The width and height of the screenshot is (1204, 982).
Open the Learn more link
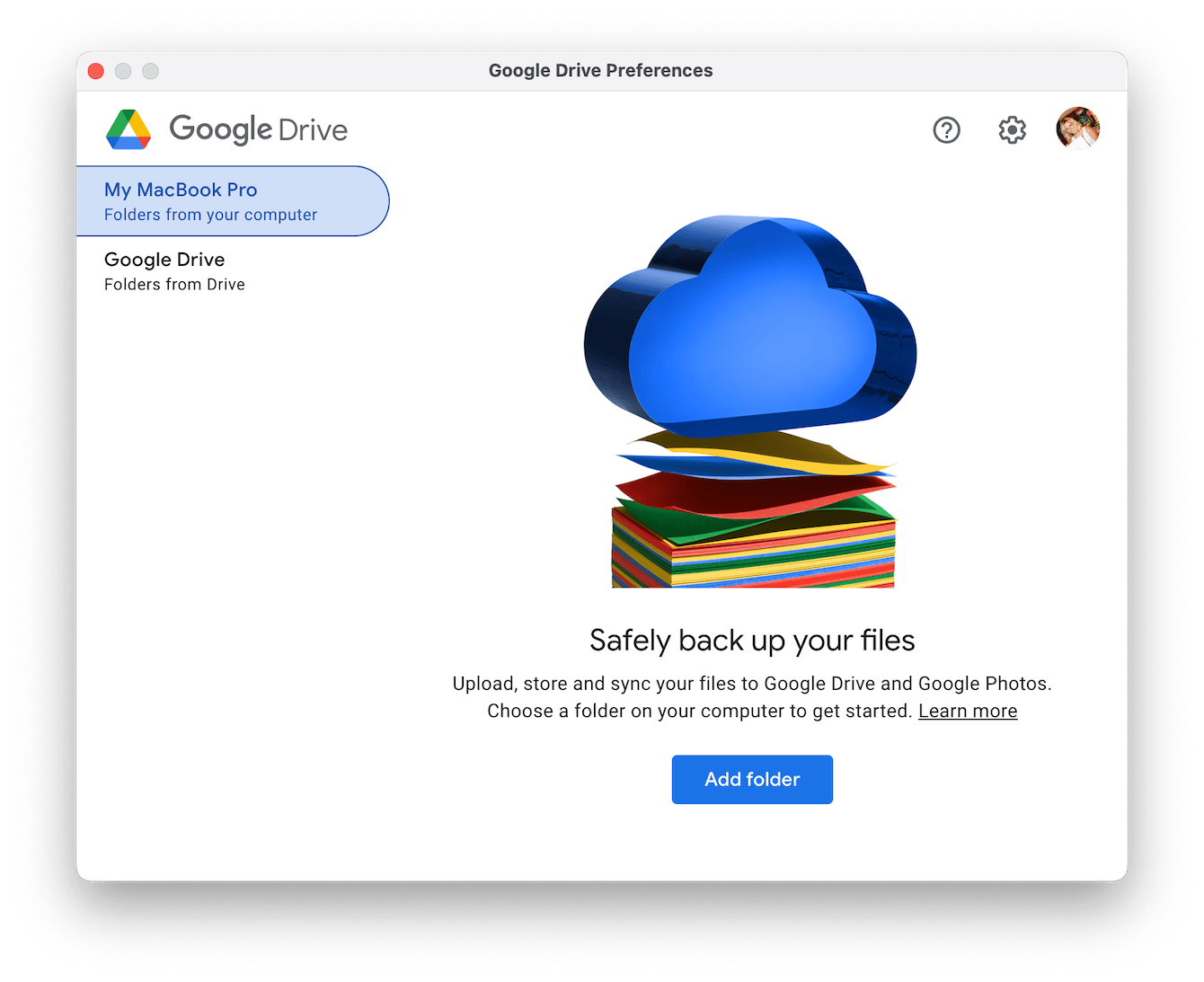tap(968, 711)
